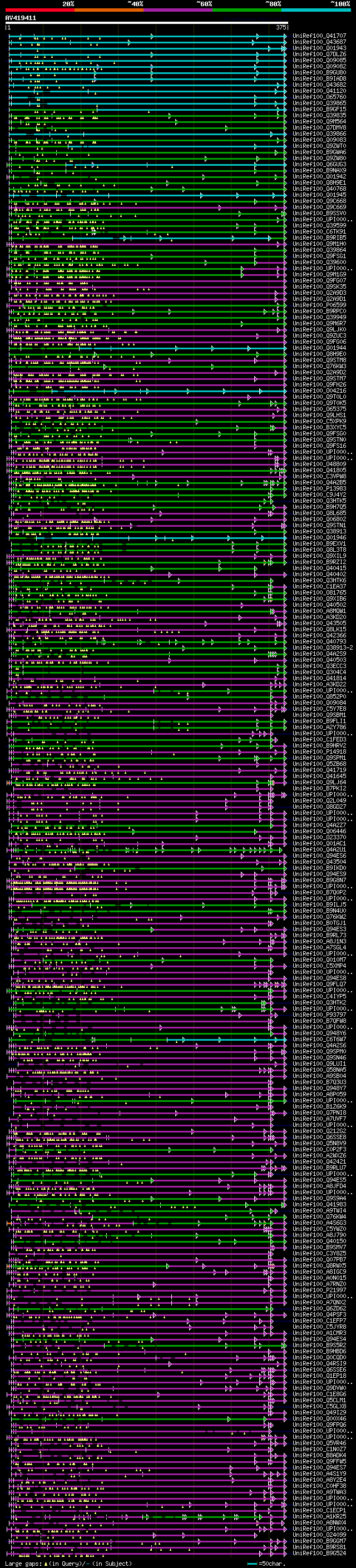Screen dimensions: 356x1568
Task: Click the green ~80% legend bar
Action: (x=247, y=10)
